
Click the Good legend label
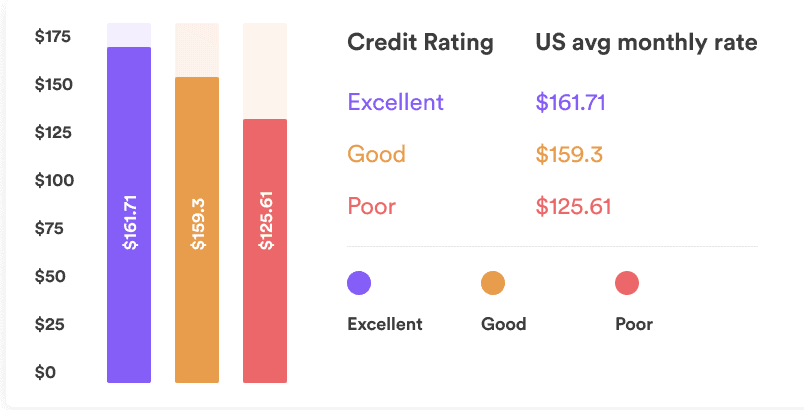tap(503, 324)
